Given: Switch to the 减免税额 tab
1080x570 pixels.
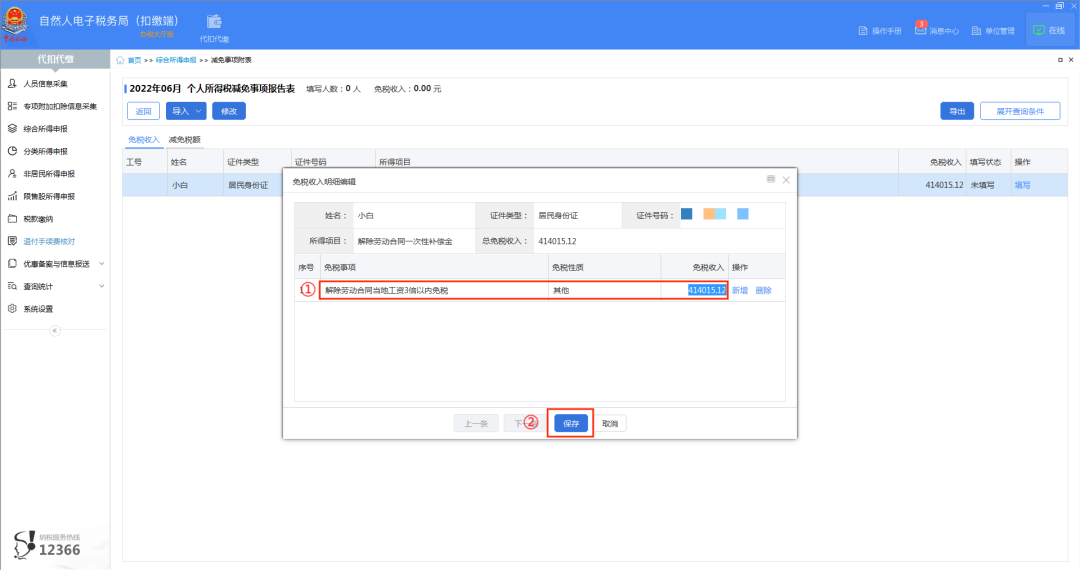Looking at the screenshot, I should pyautogui.click(x=184, y=140).
